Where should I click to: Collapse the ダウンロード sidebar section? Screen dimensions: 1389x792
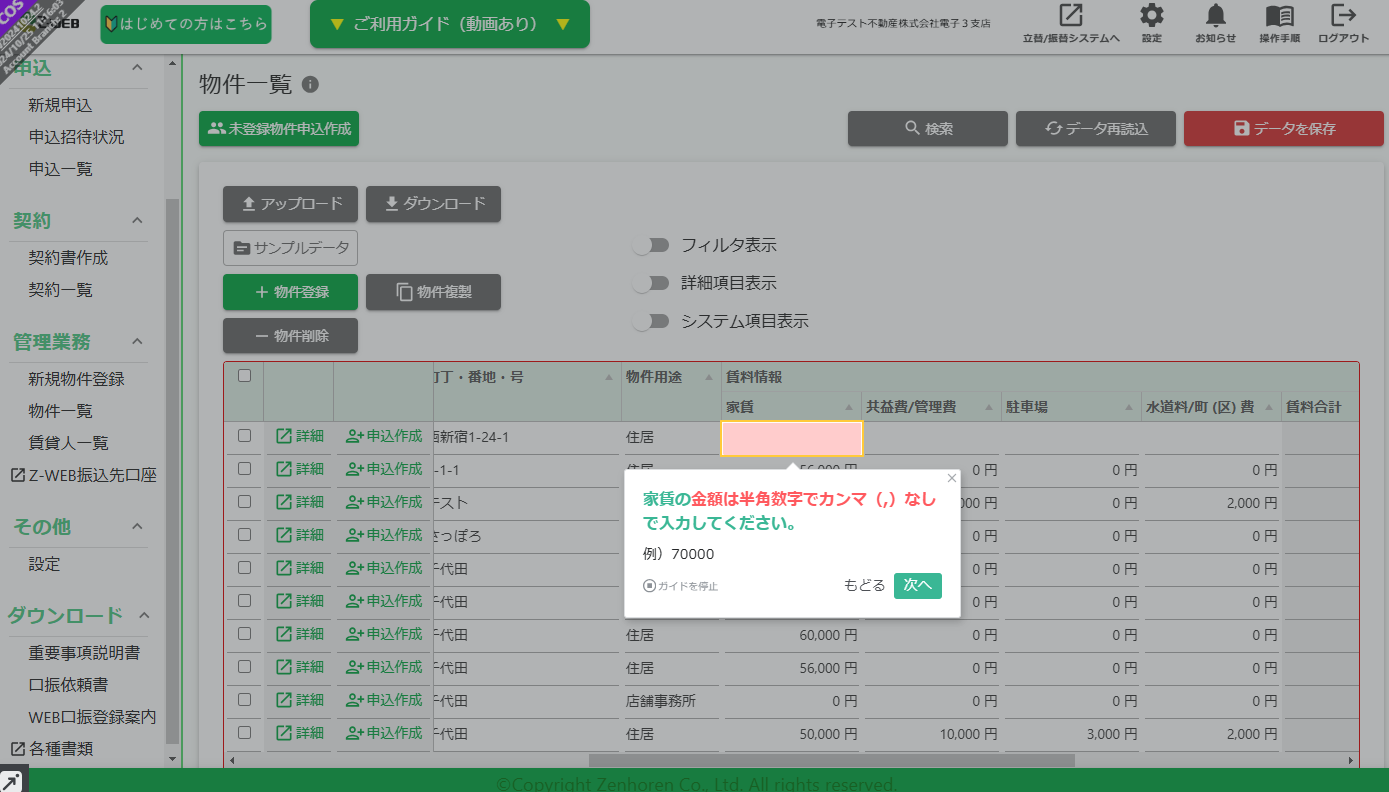coord(144,615)
